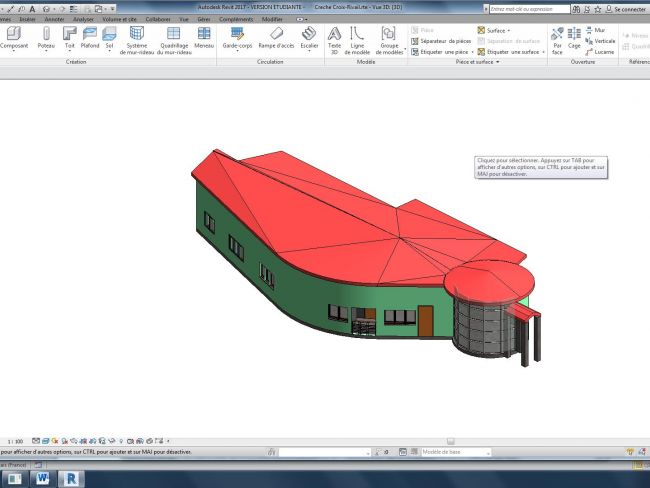Open Word from the Windows taskbar
This screenshot has width=650, height=488.
click(44, 479)
